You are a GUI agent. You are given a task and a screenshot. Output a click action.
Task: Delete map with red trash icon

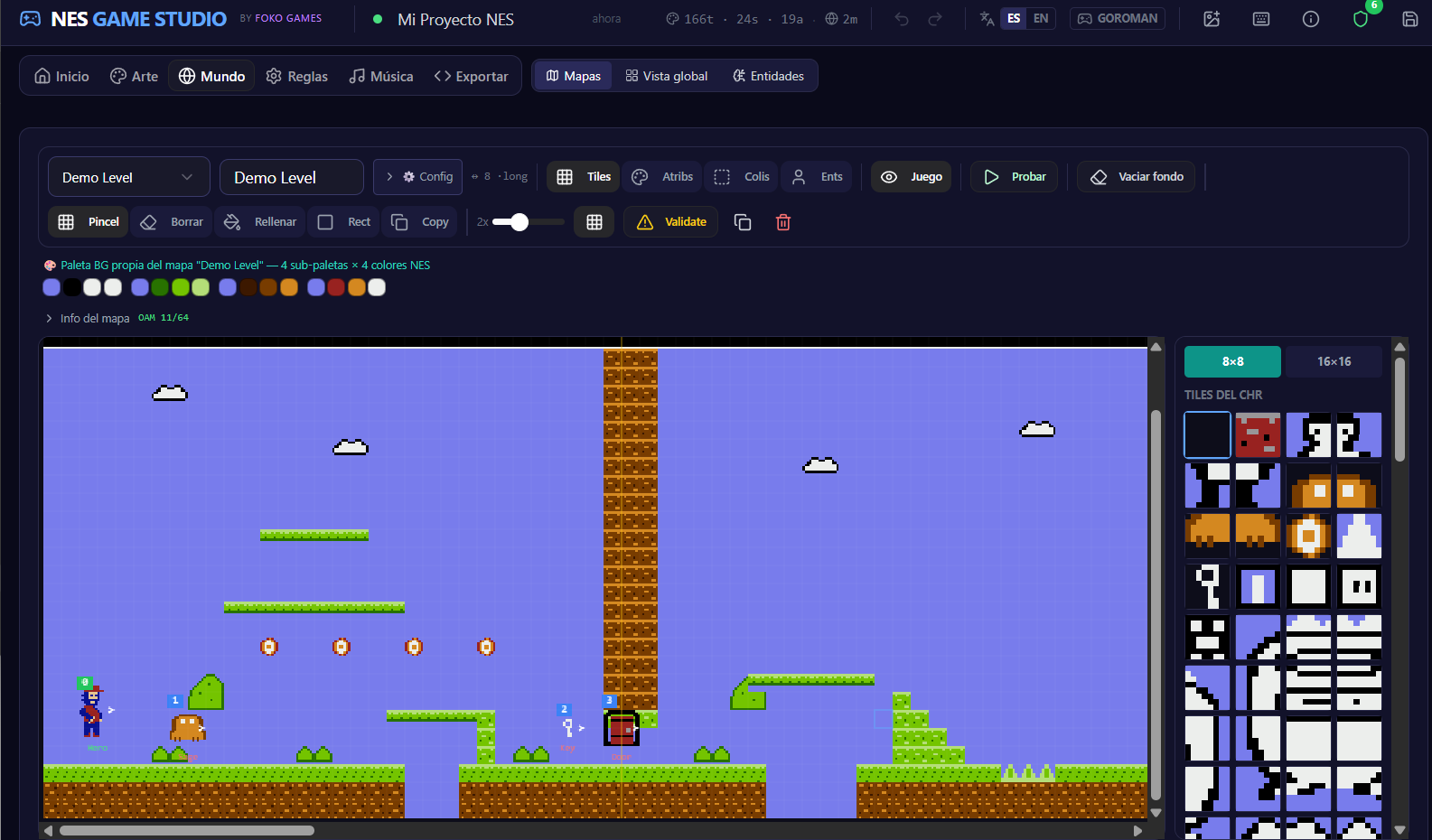coord(783,222)
